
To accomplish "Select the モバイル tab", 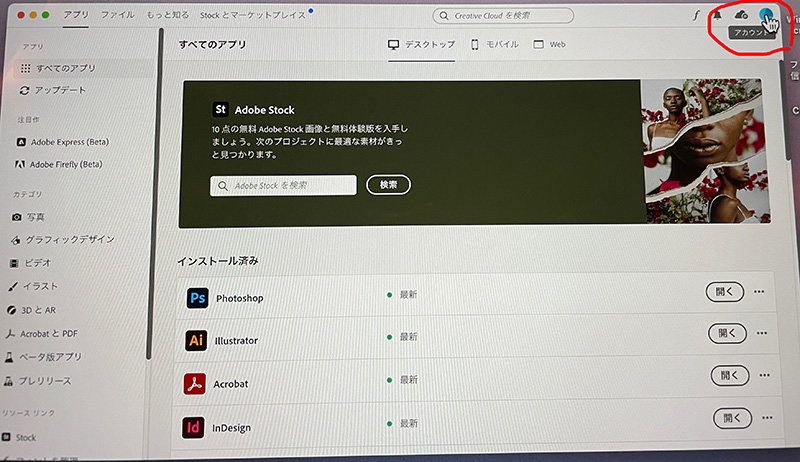I will coord(494,44).
